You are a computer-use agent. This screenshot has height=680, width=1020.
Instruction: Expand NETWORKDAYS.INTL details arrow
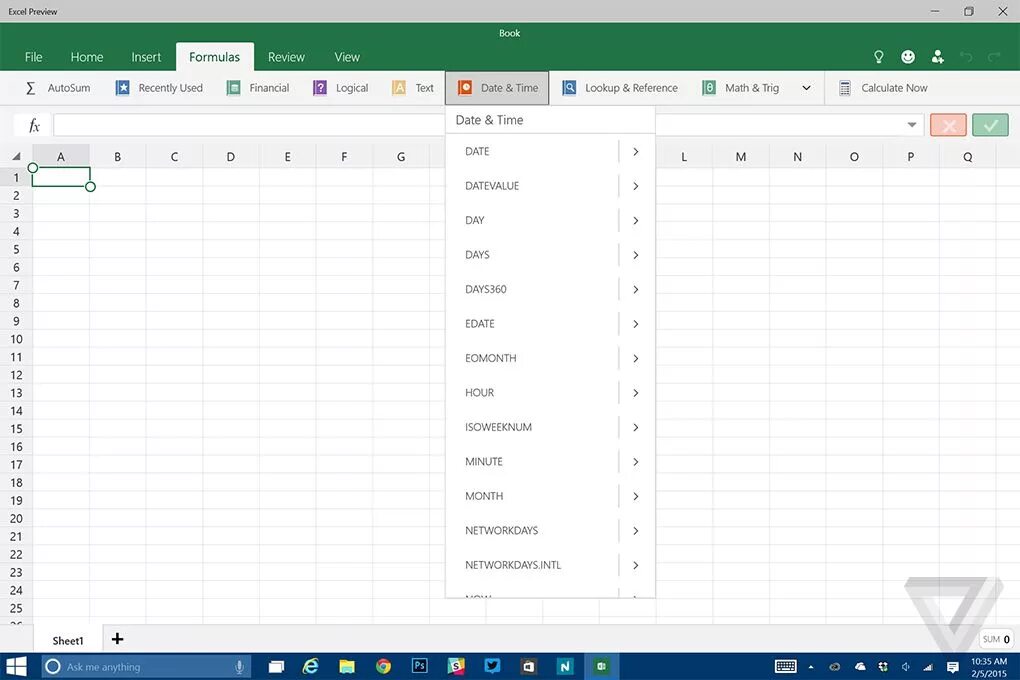(636, 565)
